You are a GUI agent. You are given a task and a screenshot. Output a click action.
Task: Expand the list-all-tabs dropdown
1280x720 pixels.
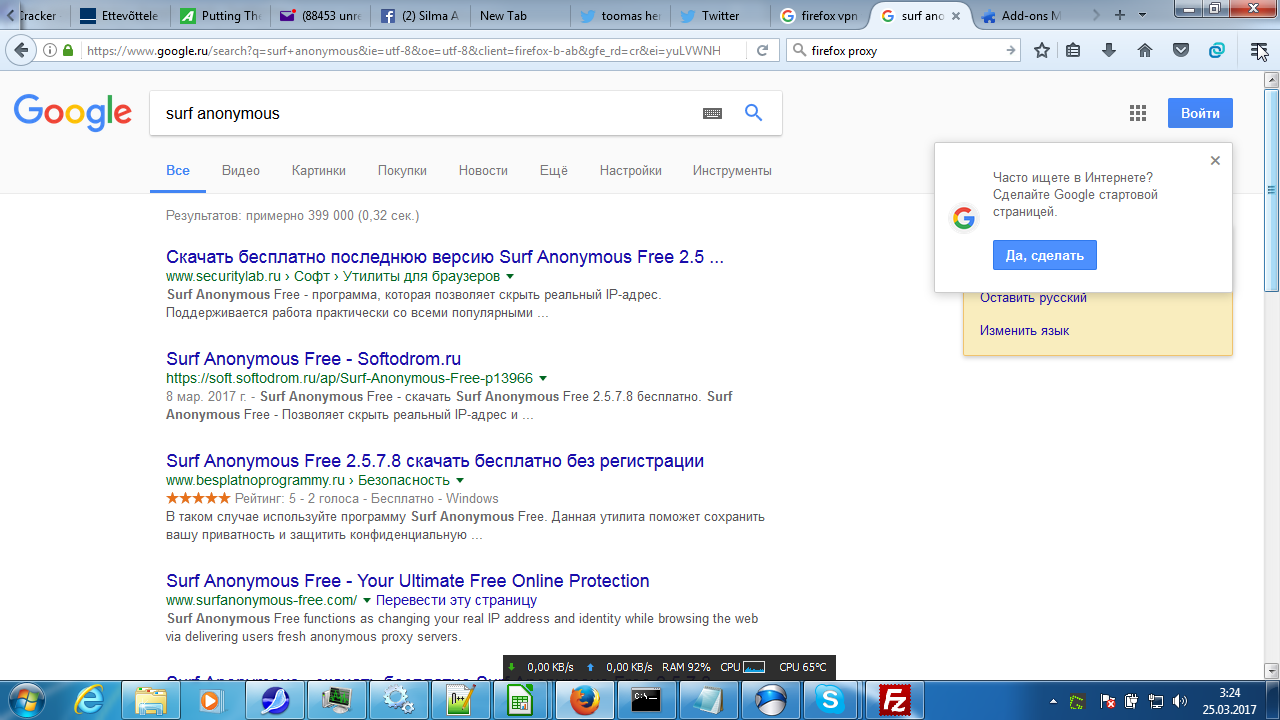click(1142, 15)
